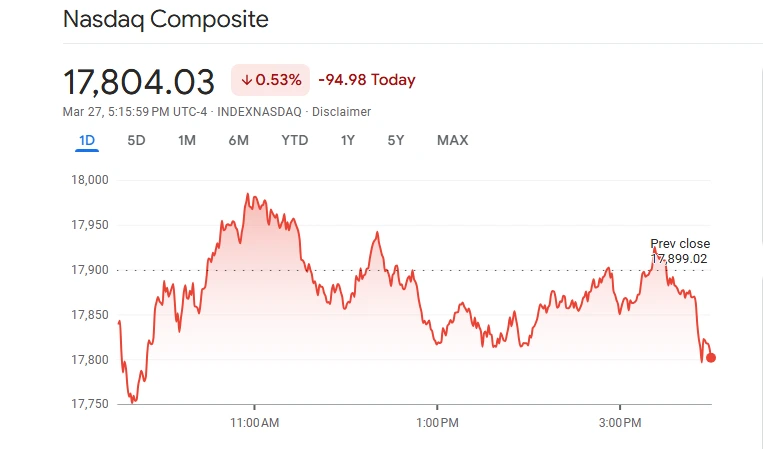Screen dimensions: 763x449
Task: Select the YTD range tab
Action: [294, 140]
